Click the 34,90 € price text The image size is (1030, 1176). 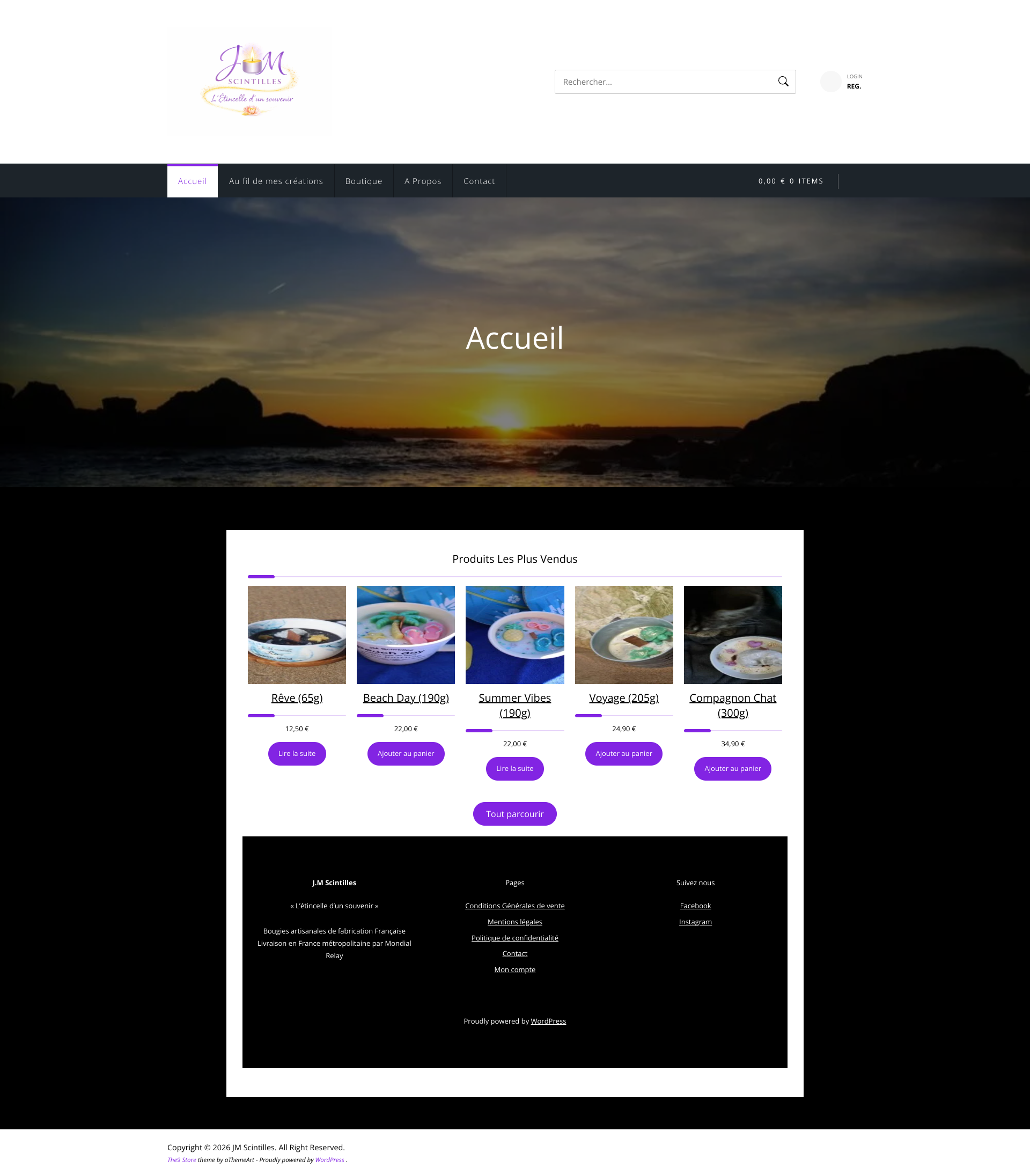pos(732,744)
